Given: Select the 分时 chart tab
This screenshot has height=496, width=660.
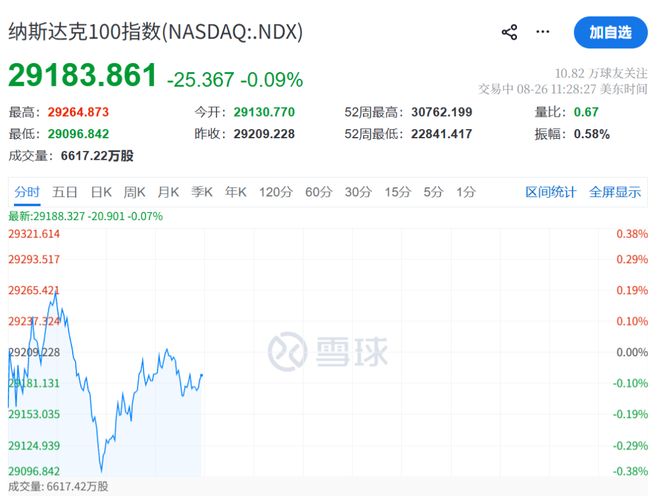Looking at the screenshot, I should (27, 192).
